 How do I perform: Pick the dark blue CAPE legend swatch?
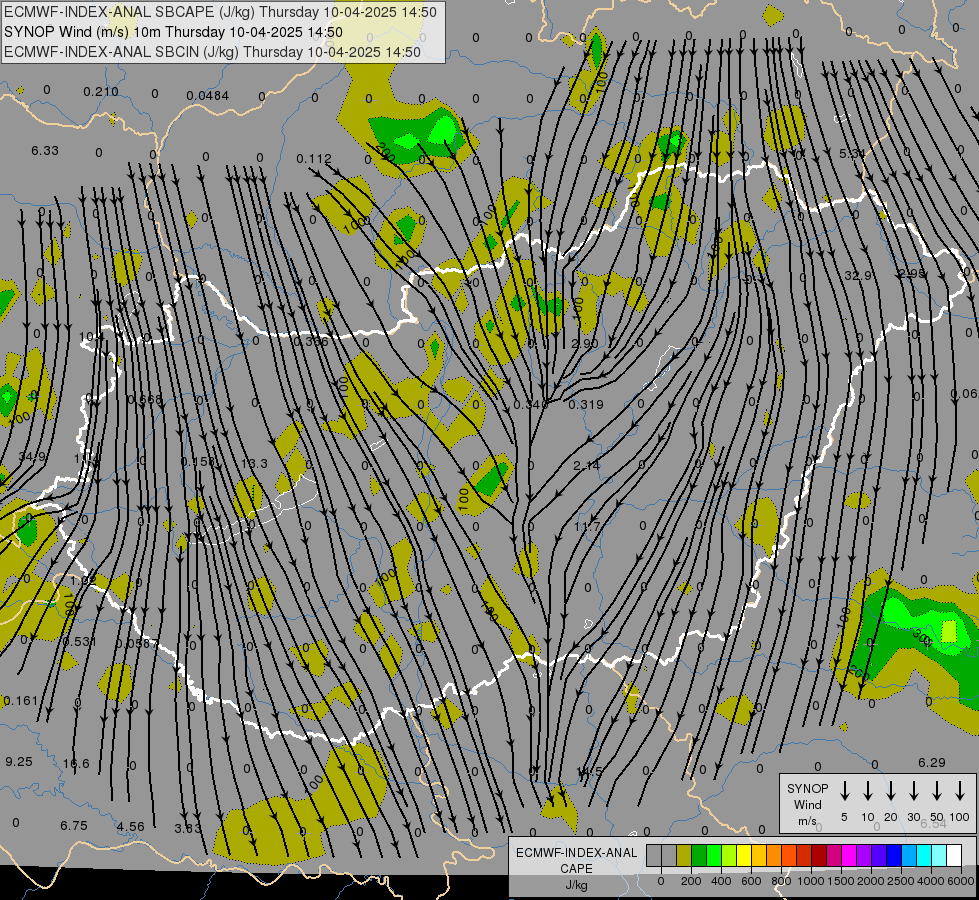point(894,855)
